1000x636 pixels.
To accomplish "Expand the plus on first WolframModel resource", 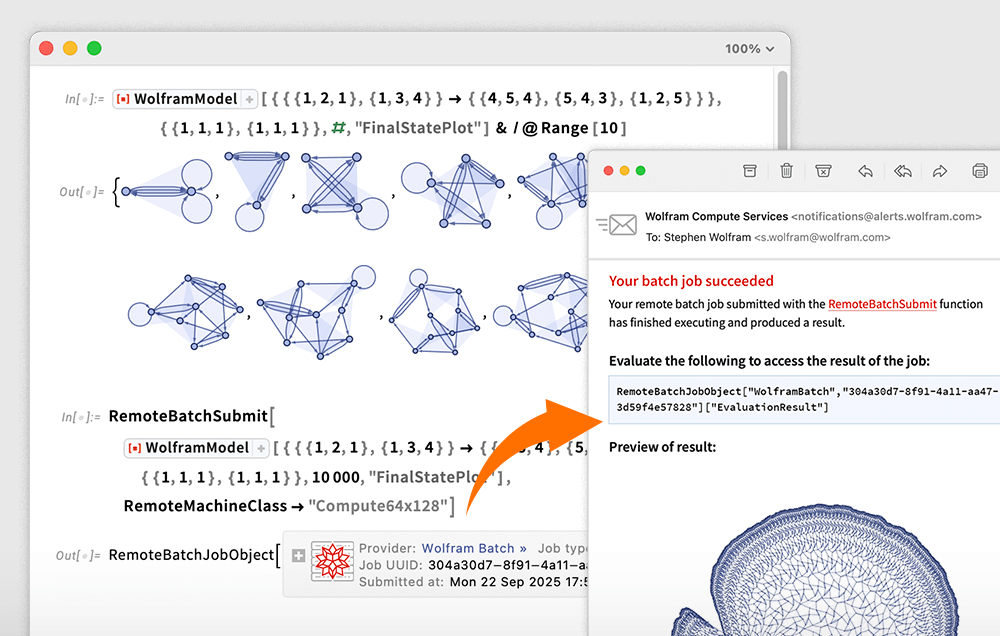I will pyautogui.click(x=250, y=99).
